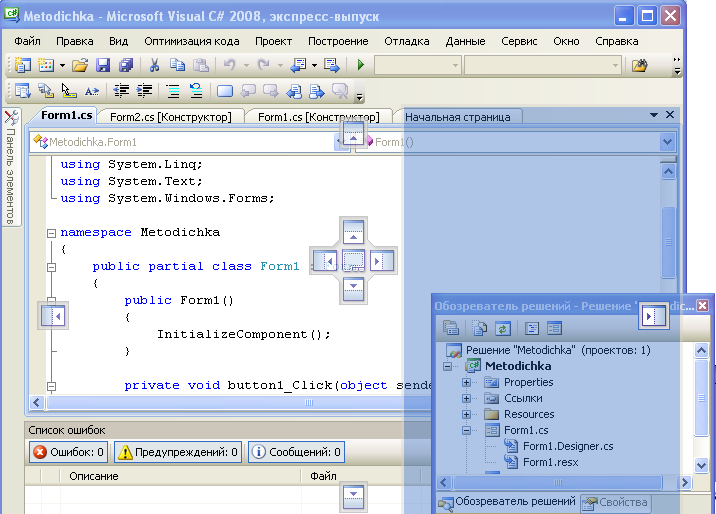Click the Add New Item icon
The image size is (716, 514).
pos(46,65)
